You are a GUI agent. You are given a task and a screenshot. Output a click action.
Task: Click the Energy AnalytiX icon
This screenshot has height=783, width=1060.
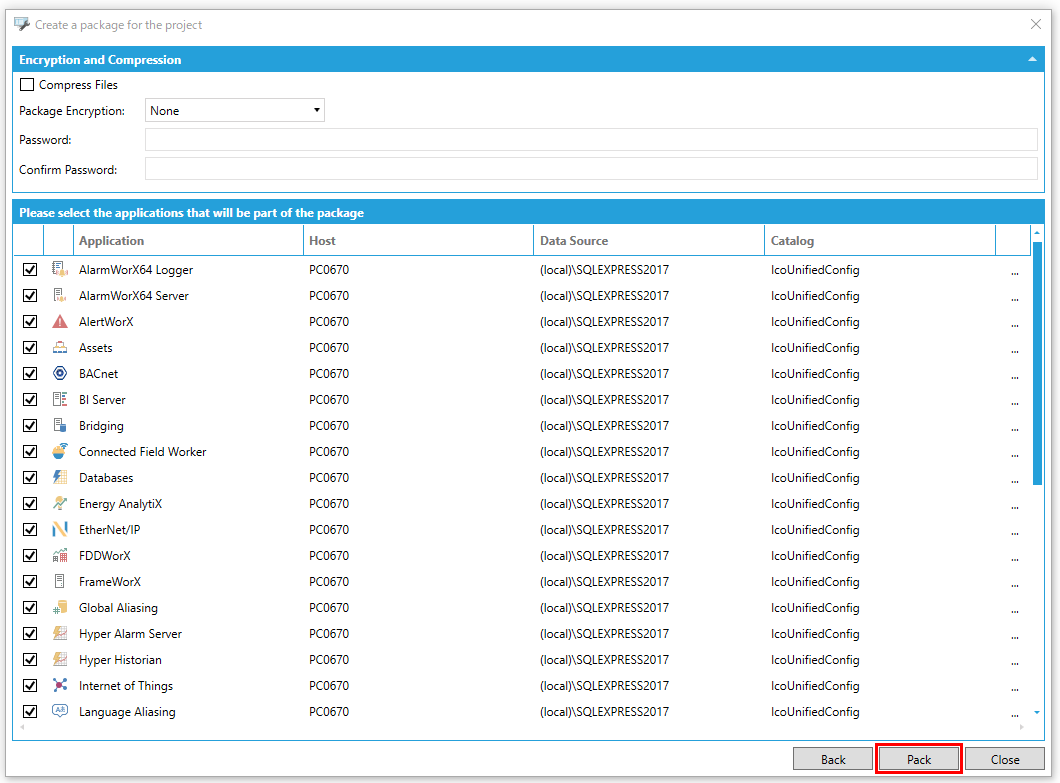point(60,504)
